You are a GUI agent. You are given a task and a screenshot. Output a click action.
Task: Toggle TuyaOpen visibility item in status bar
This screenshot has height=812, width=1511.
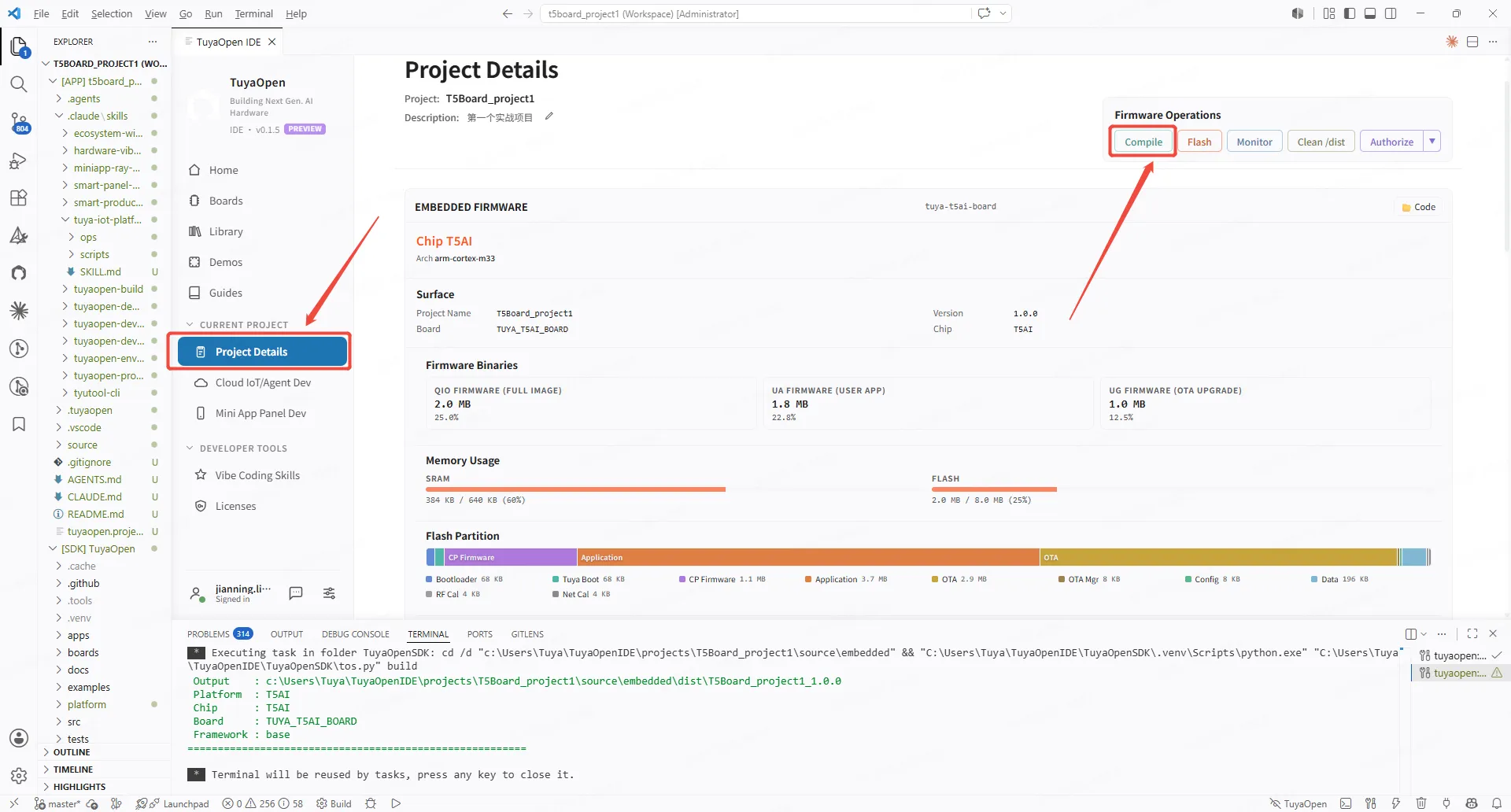pos(1299,803)
